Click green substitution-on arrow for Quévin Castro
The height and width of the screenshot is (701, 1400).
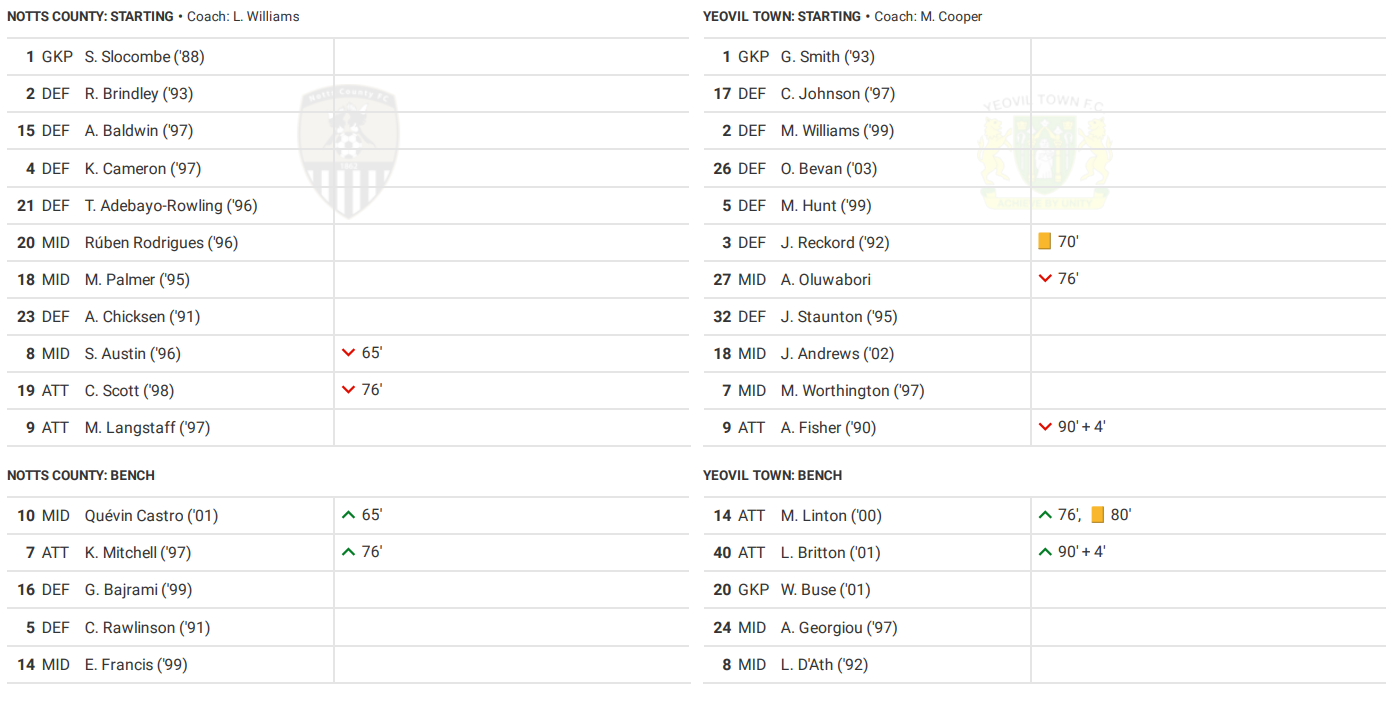tap(348, 515)
